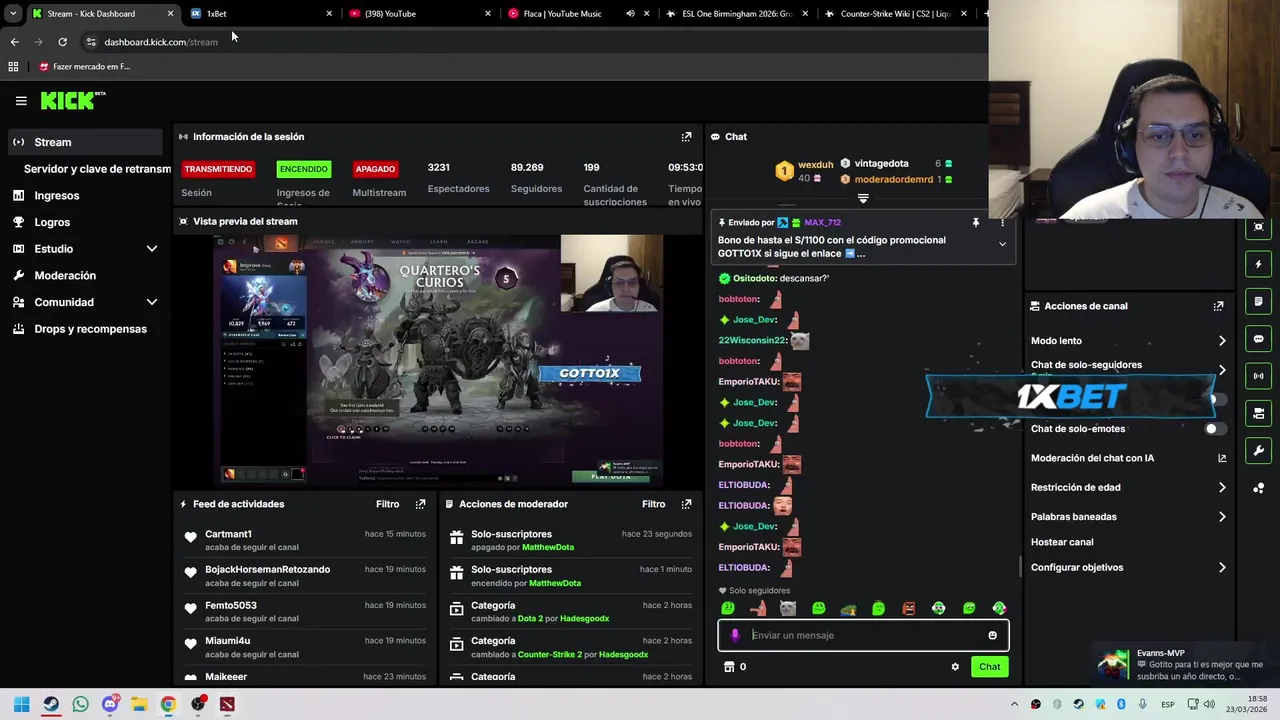Viewport: 1280px width, 720px height.
Task: Click the channel actions icon in right rail
Action: pos(1258,413)
